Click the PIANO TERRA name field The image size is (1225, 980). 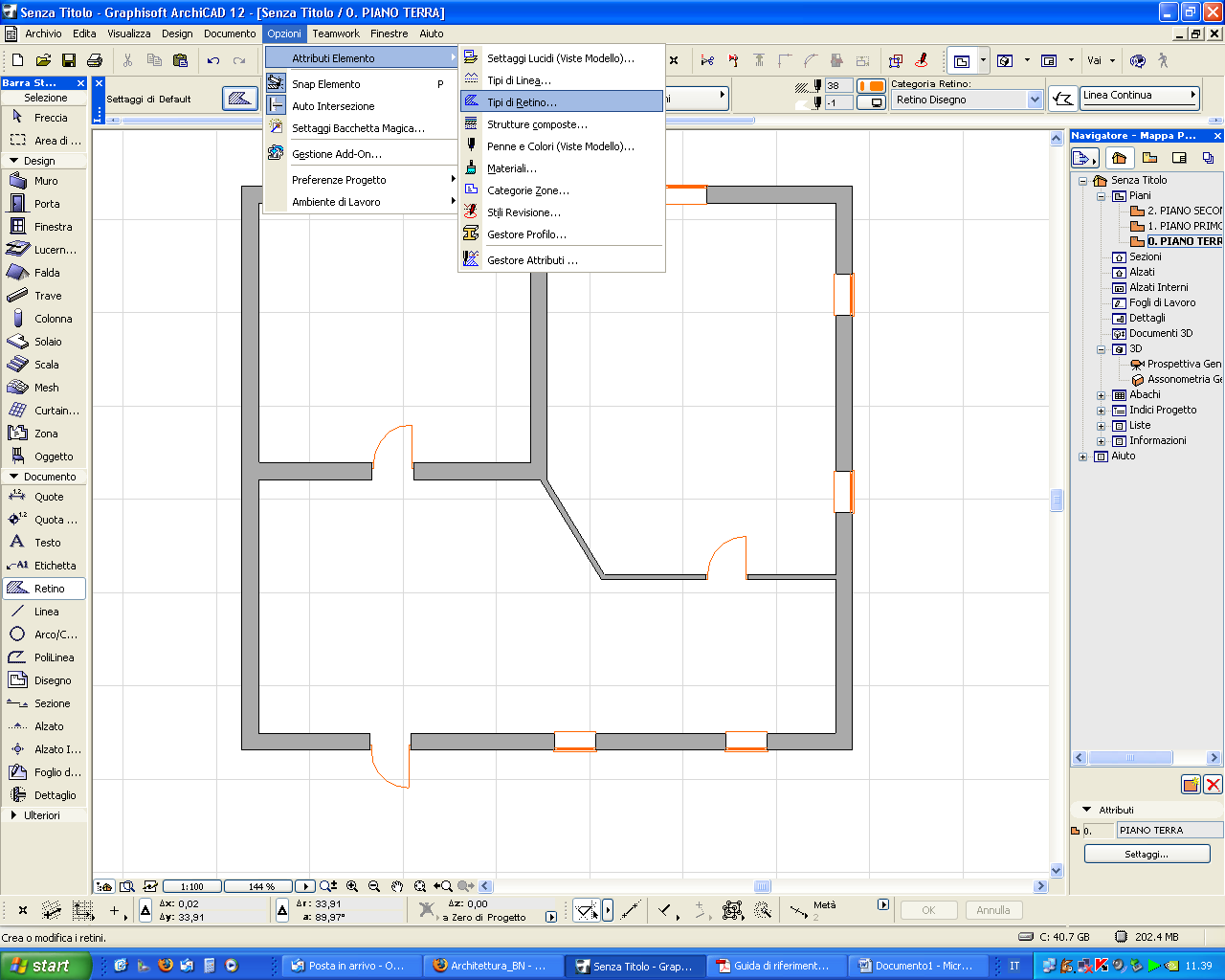[x=1169, y=831]
